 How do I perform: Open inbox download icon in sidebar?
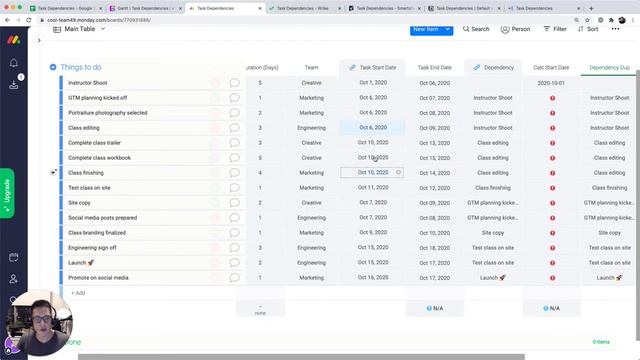(13, 84)
